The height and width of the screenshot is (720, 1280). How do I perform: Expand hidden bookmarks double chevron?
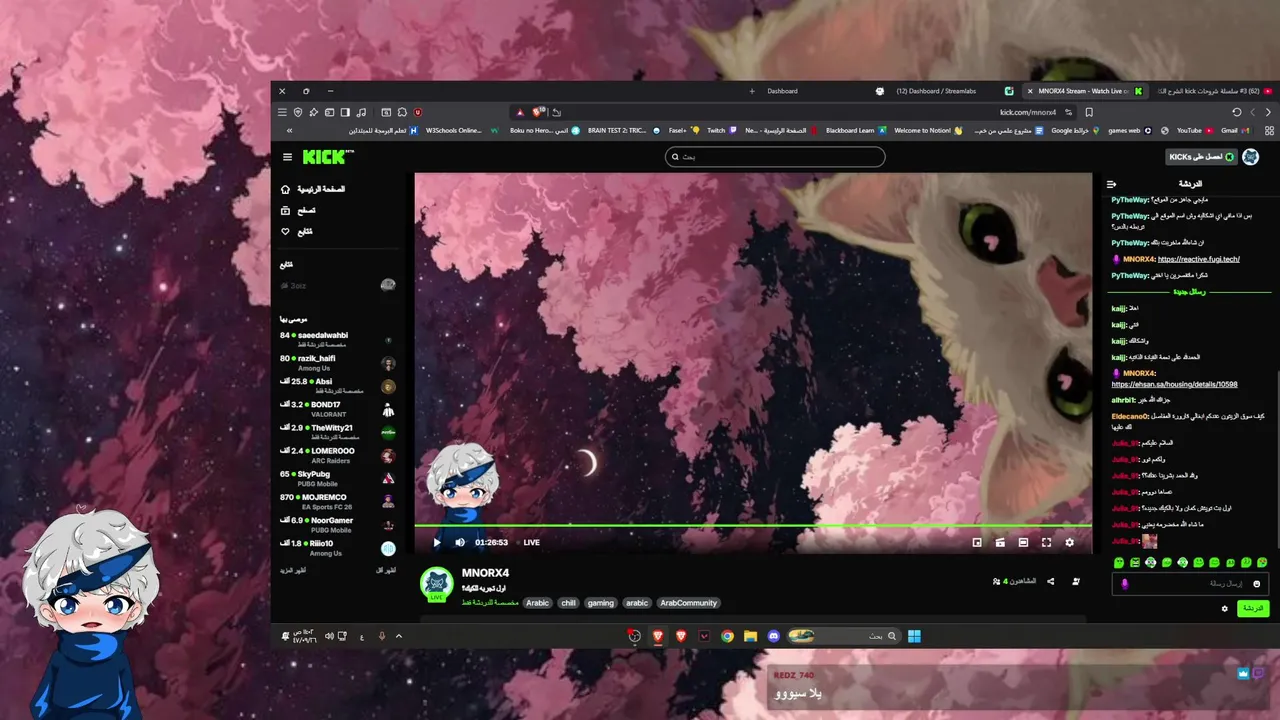coord(289,131)
